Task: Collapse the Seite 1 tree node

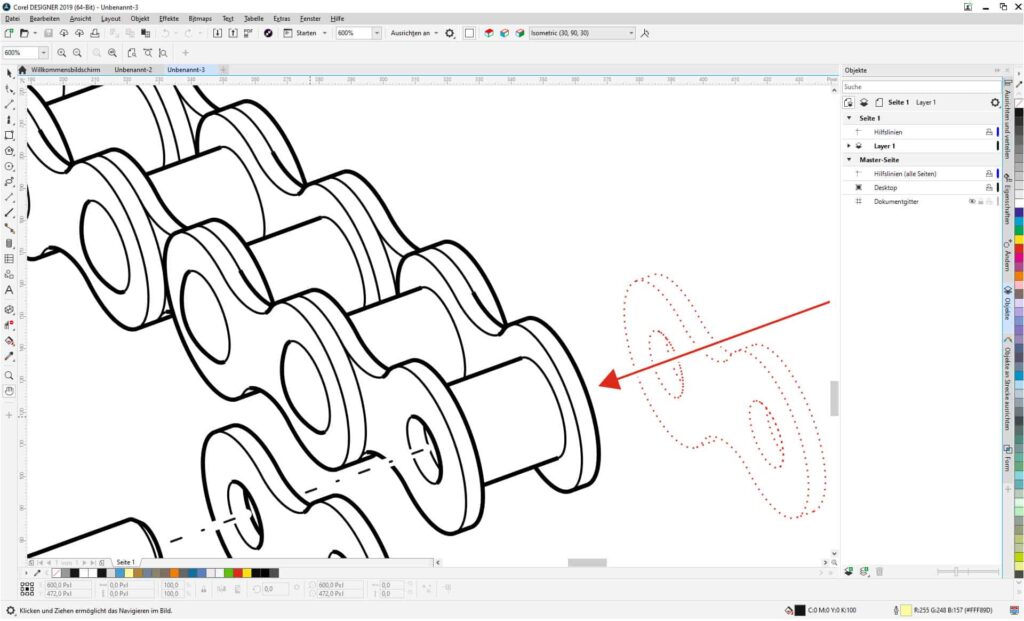Action: click(x=849, y=118)
